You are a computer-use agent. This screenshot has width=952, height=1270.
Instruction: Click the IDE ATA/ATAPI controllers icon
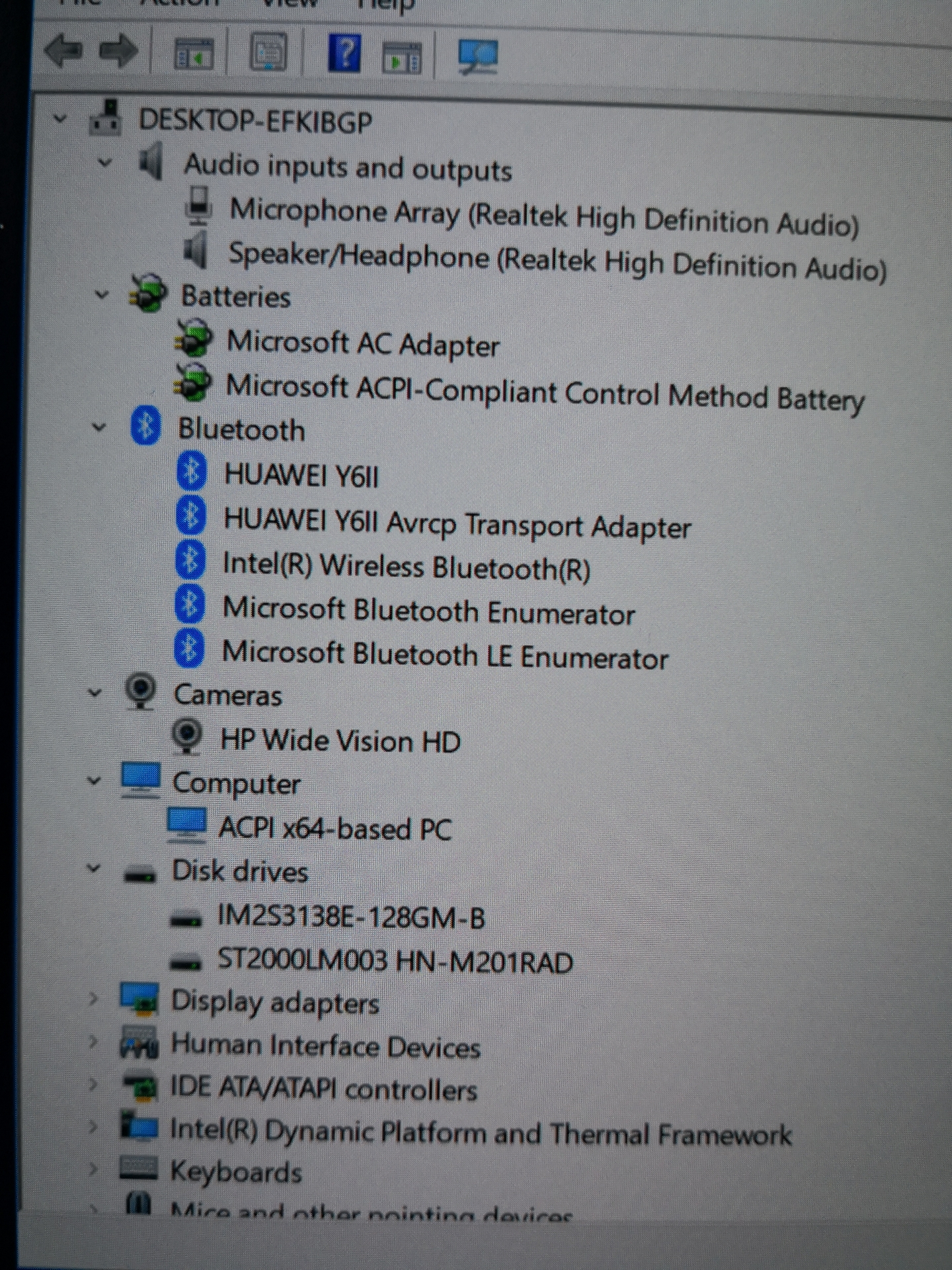[139, 1085]
